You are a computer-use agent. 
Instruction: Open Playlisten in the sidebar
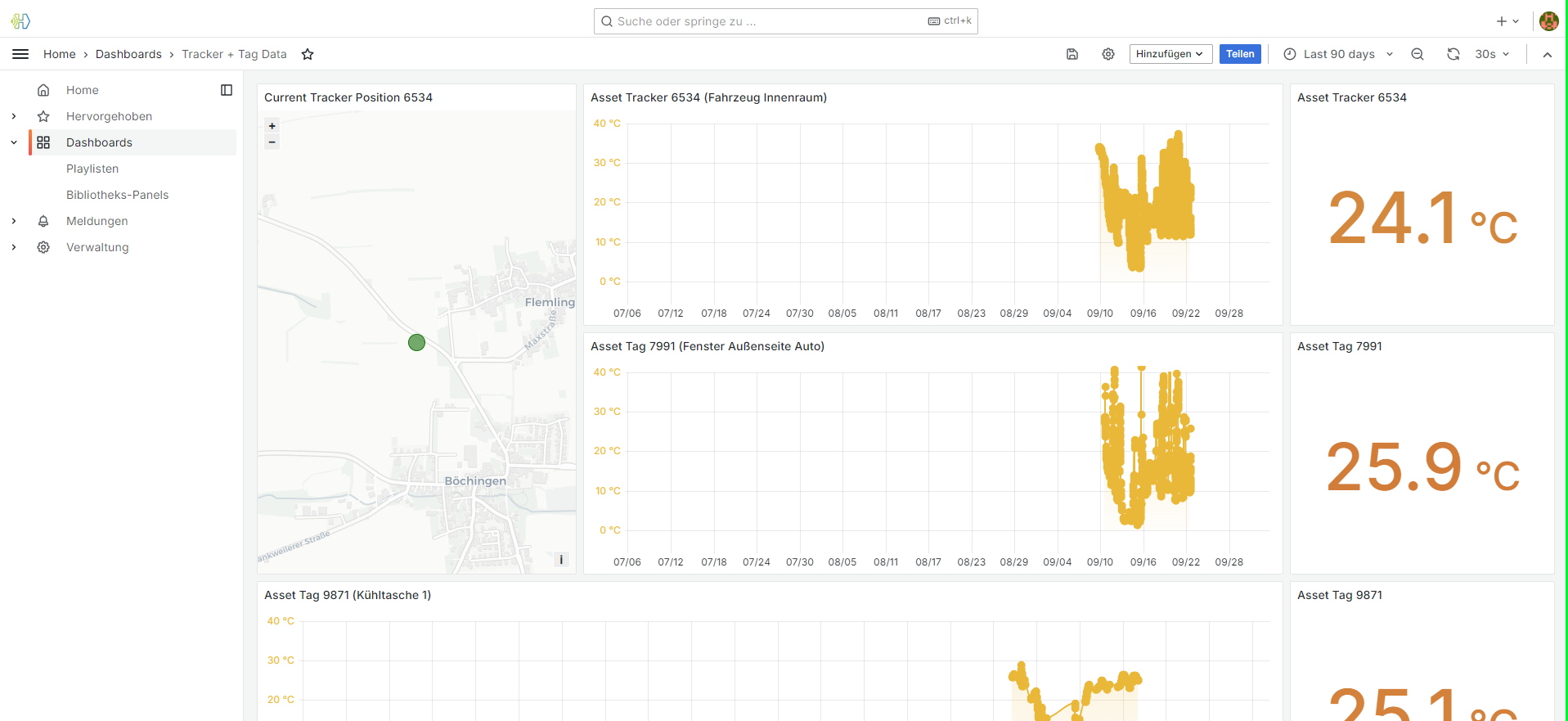92,169
